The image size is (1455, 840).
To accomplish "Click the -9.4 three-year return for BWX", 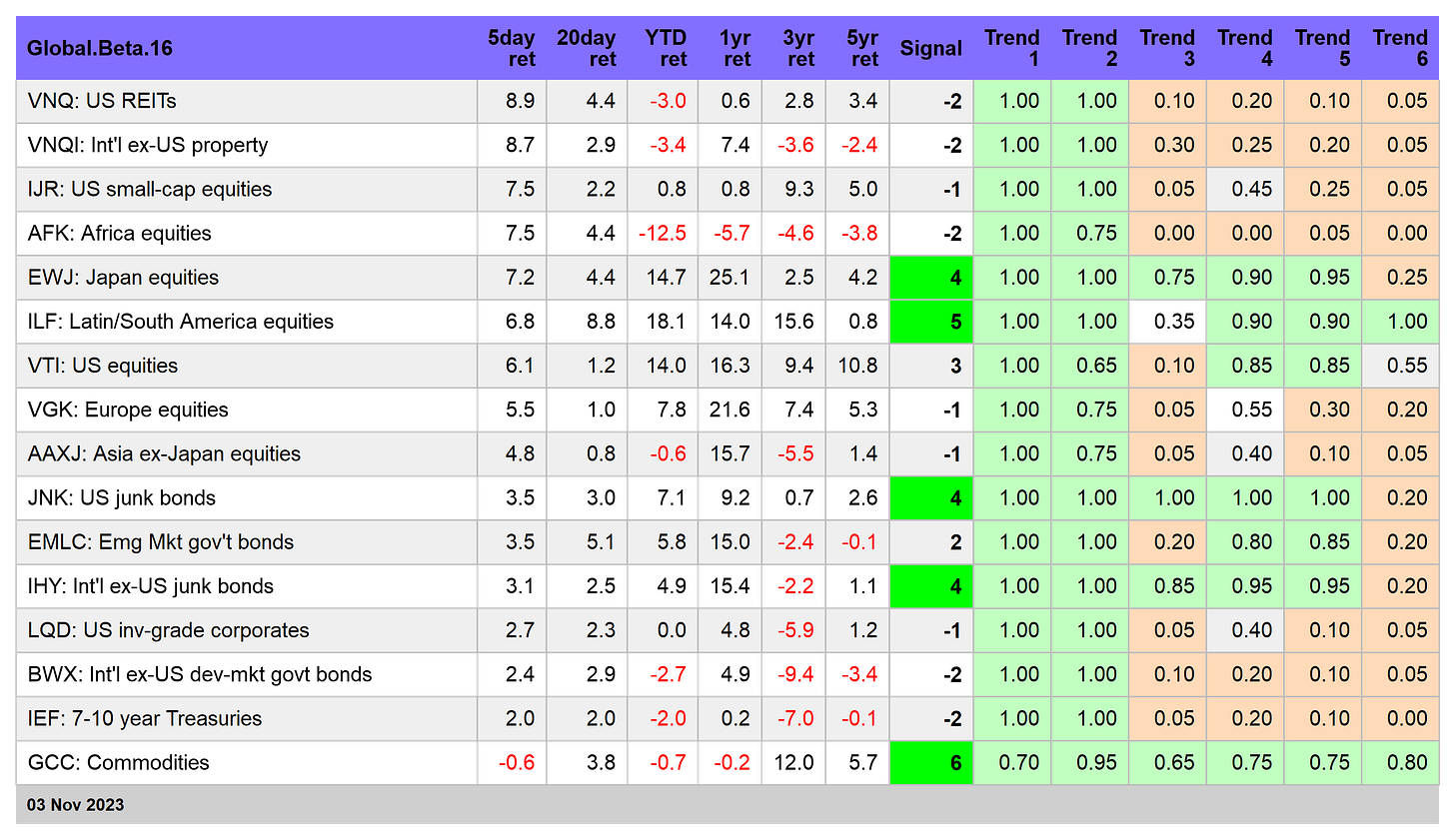I will coord(795,674).
